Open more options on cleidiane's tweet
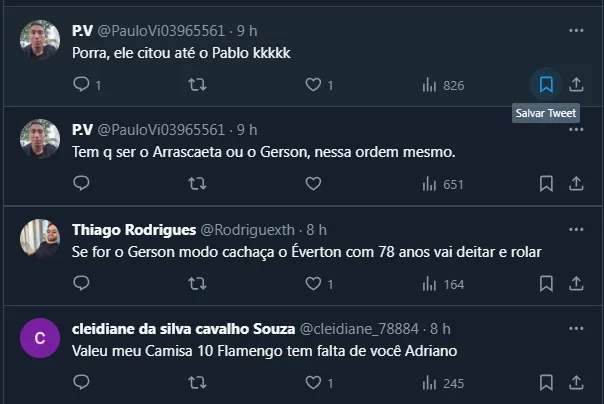Viewport: 604px width, 404px height. point(576,329)
